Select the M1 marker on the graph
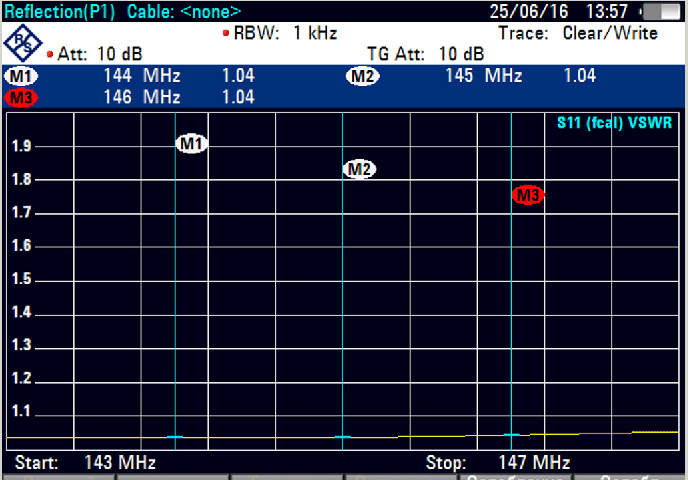 click(192, 144)
